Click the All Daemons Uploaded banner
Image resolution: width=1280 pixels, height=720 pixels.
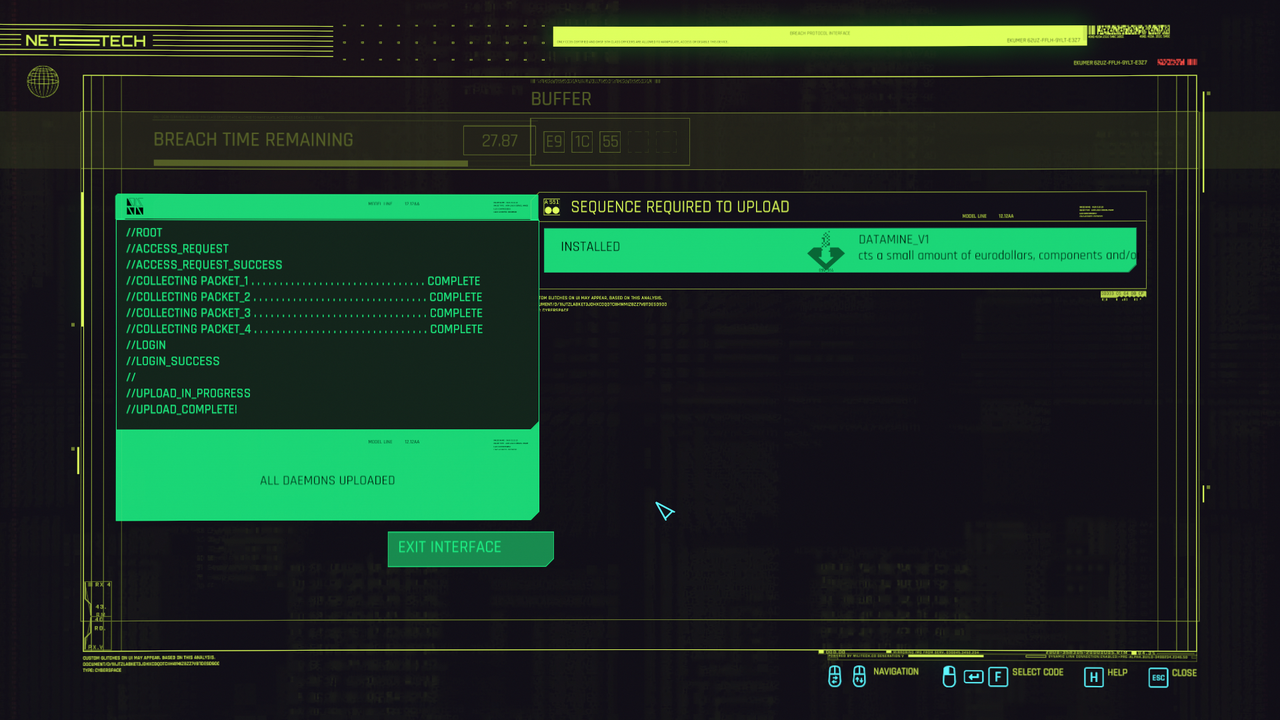327,480
